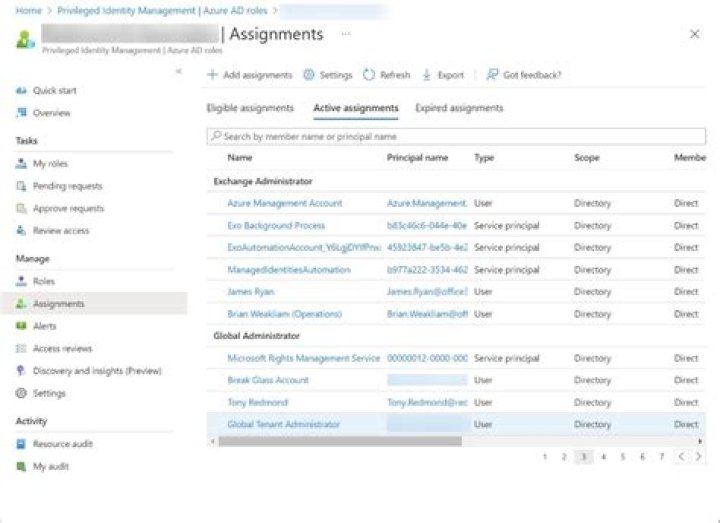Click the Refresh icon in toolbar
Screen dimensions: 720x523
tap(369, 75)
